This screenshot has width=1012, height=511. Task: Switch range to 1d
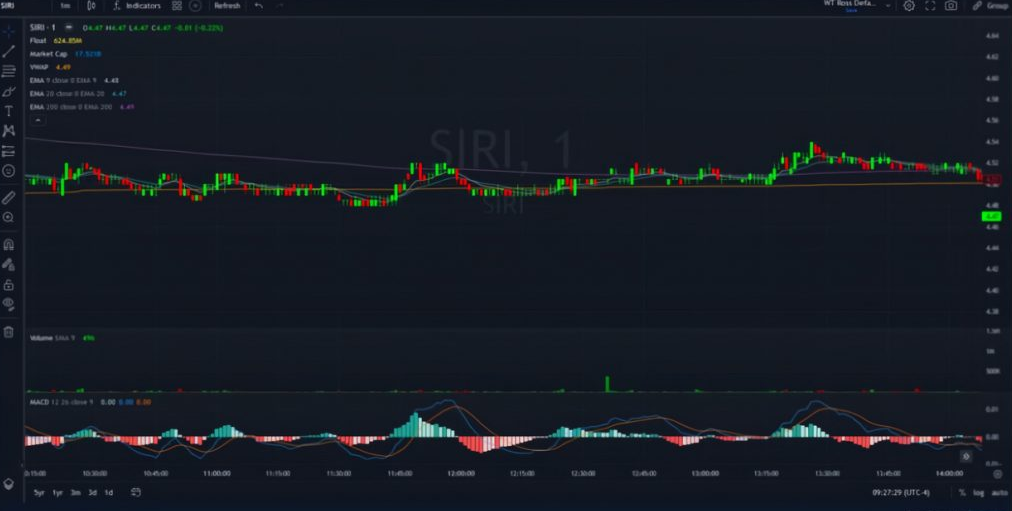click(108, 493)
